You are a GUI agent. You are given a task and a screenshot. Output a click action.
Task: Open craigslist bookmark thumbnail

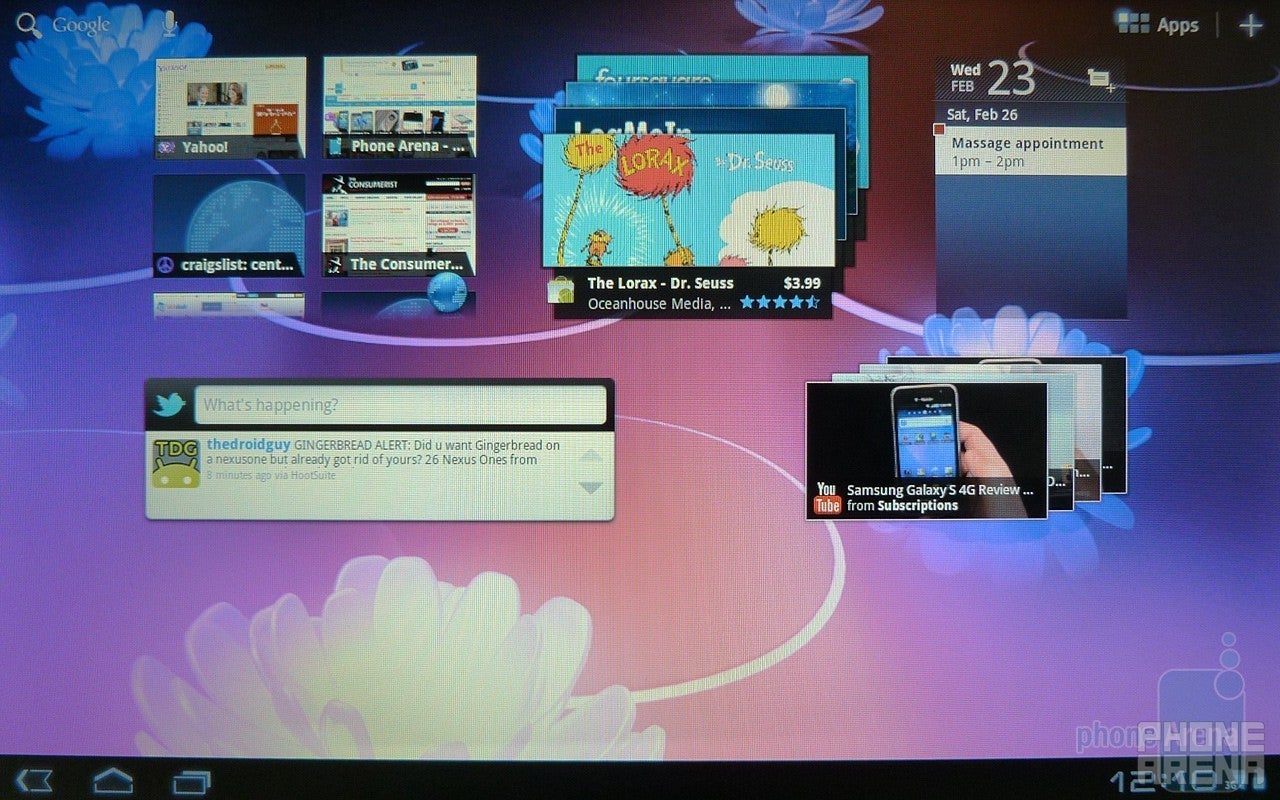[229, 226]
